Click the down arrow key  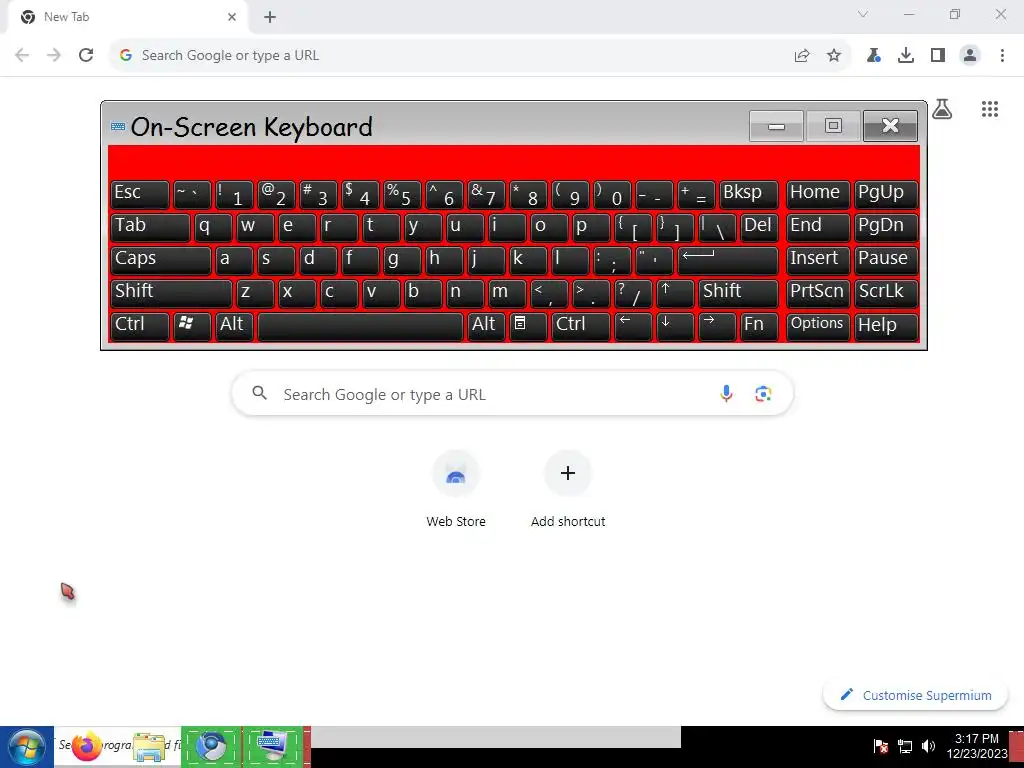coord(675,326)
